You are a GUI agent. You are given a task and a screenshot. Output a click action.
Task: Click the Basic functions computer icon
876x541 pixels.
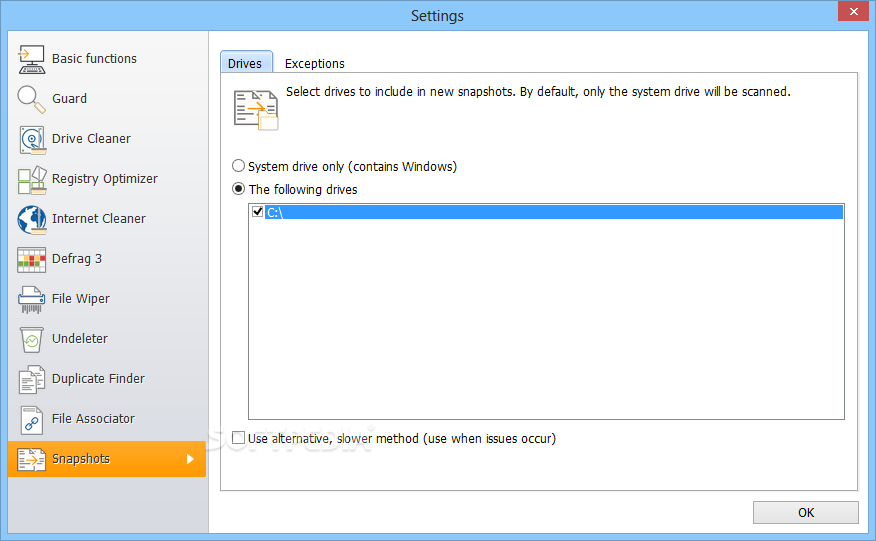(x=31, y=59)
